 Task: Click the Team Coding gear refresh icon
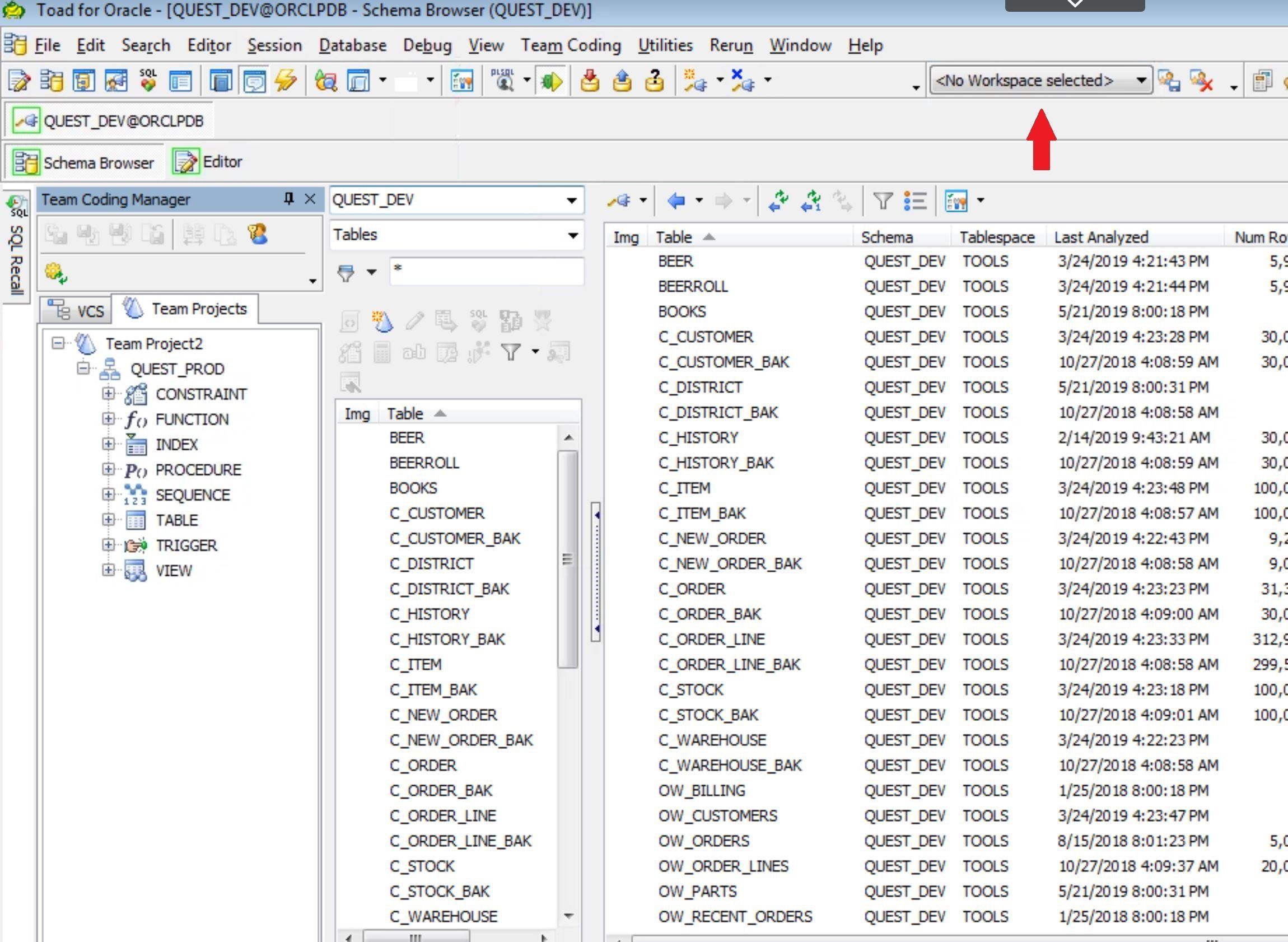click(x=56, y=273)
